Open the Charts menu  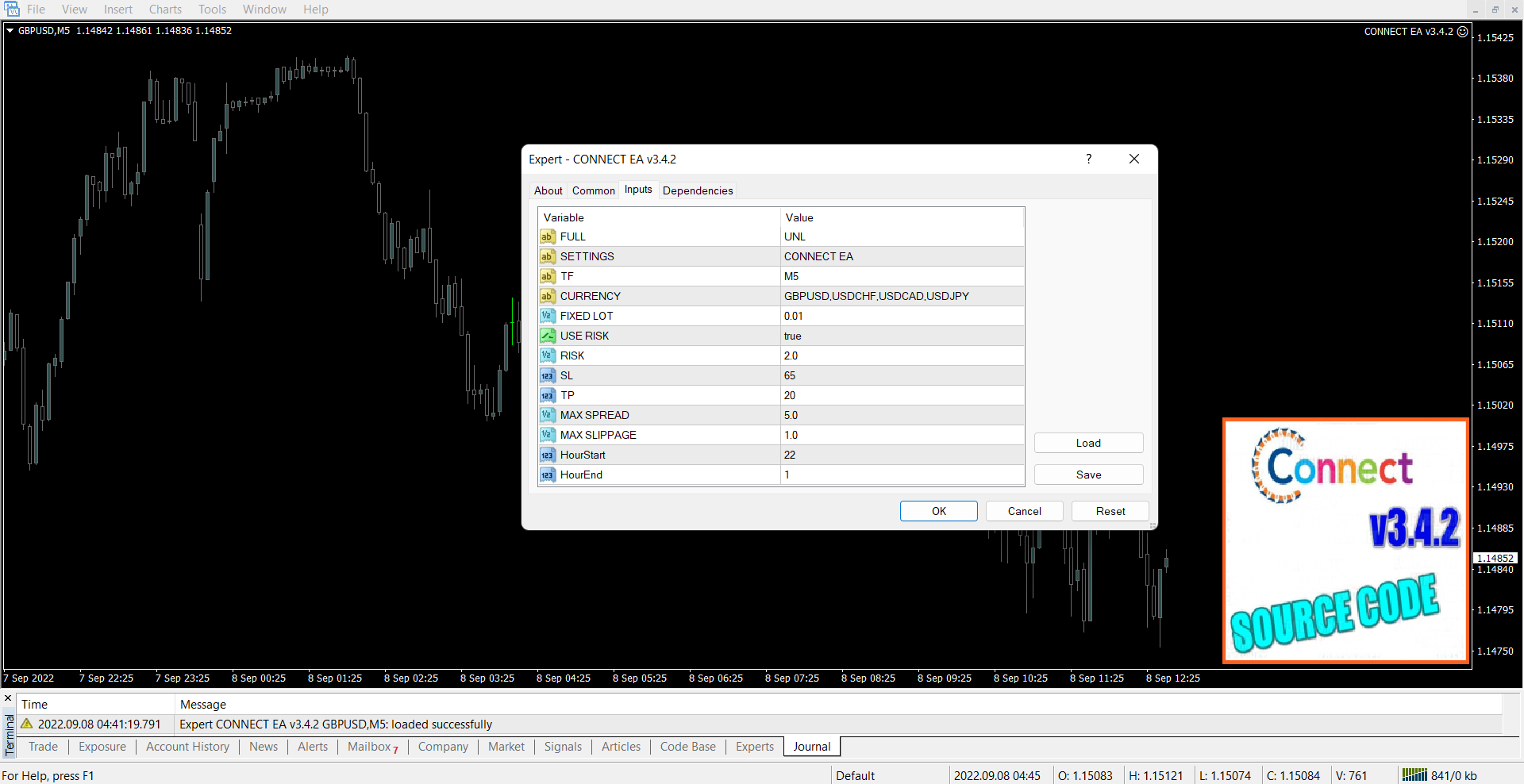pos(165,10)
